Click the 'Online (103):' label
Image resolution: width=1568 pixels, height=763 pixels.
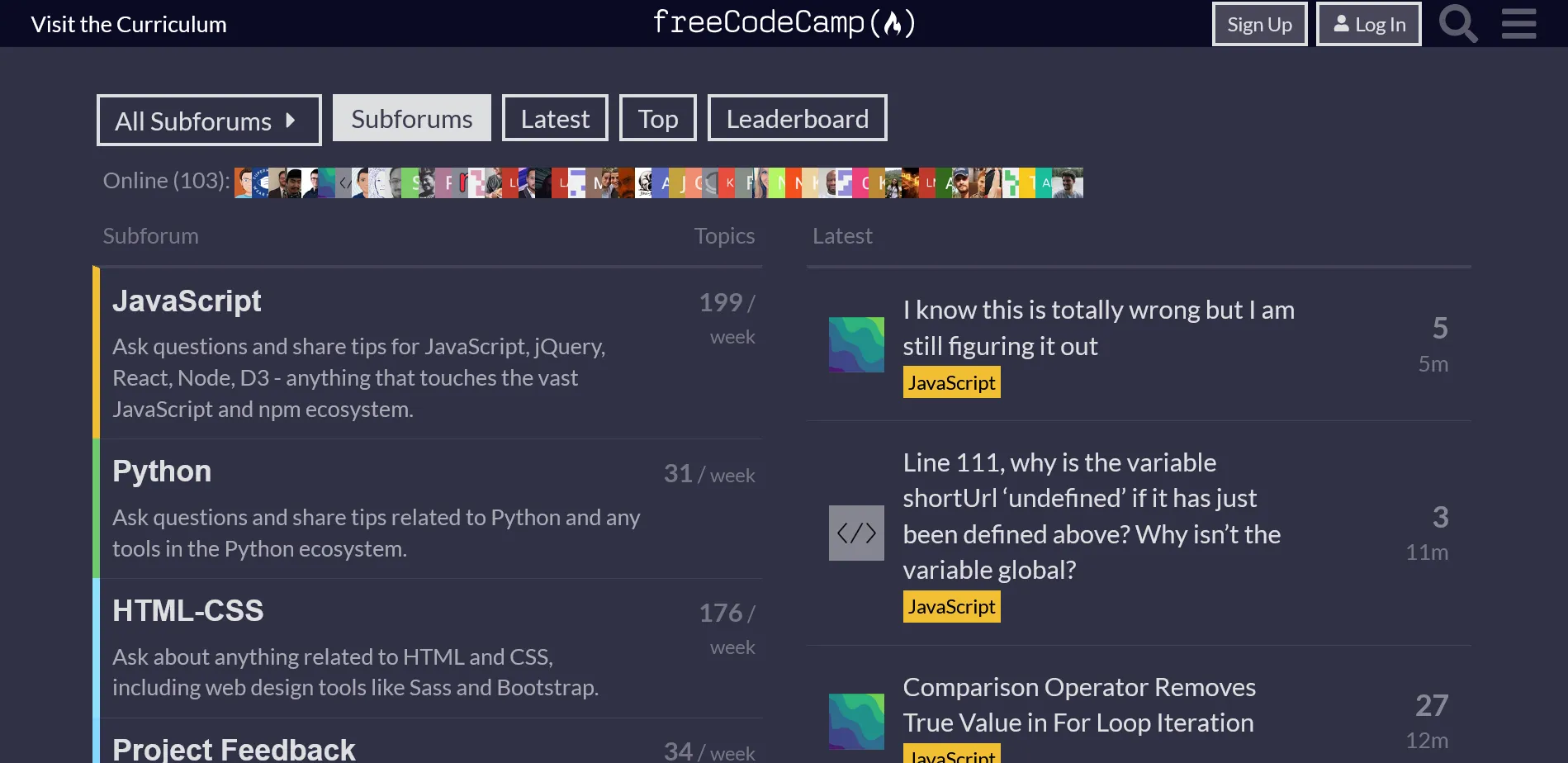pyautogui.click(x=166, y=180)
